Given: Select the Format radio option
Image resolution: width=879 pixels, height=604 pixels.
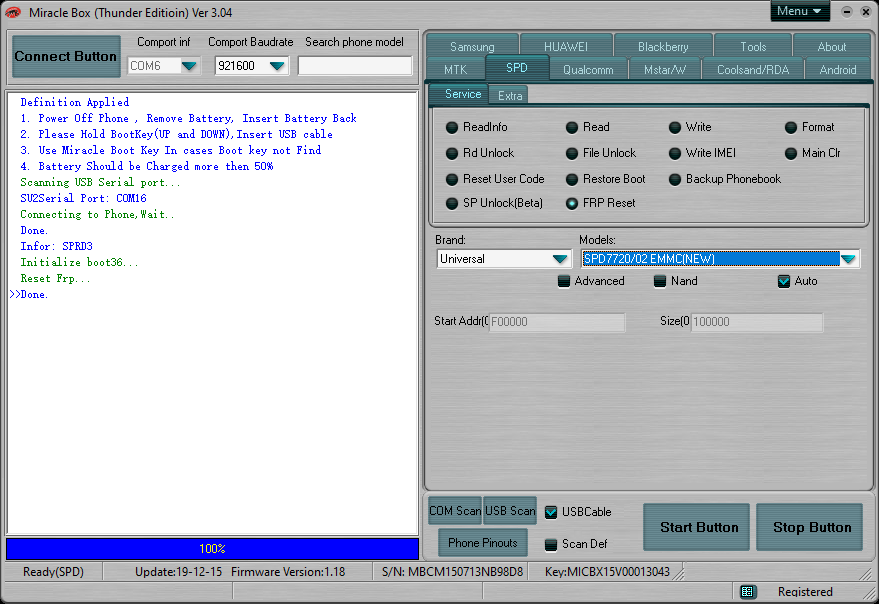Looking at the screenshot, I should pyautogui.click(x=809, y=127).
